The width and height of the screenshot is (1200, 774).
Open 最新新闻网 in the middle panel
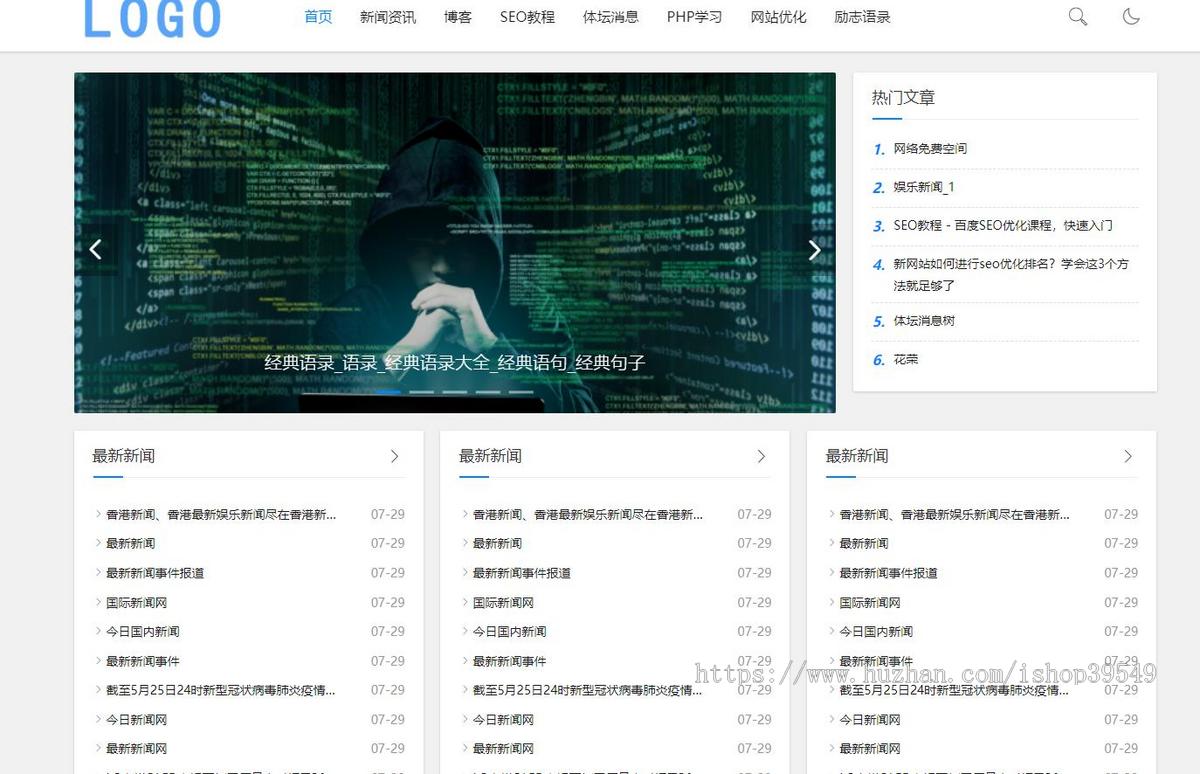pyautogui.click(x=503, y=748)
